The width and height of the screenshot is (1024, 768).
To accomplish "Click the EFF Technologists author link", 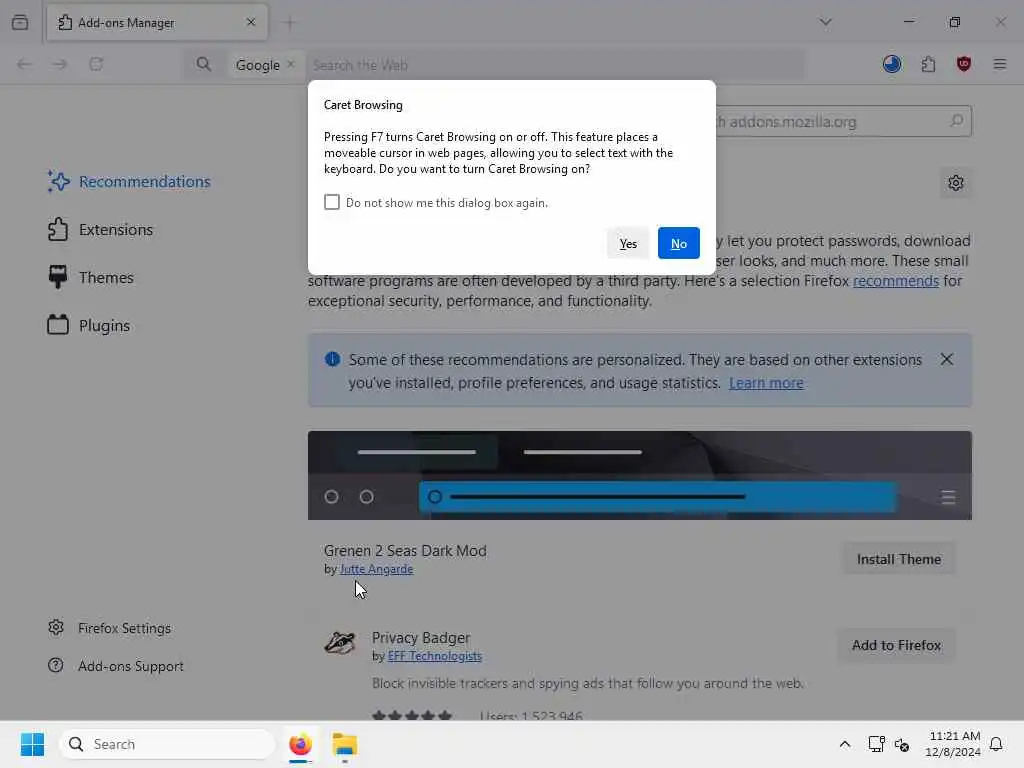I will [434, 656].
